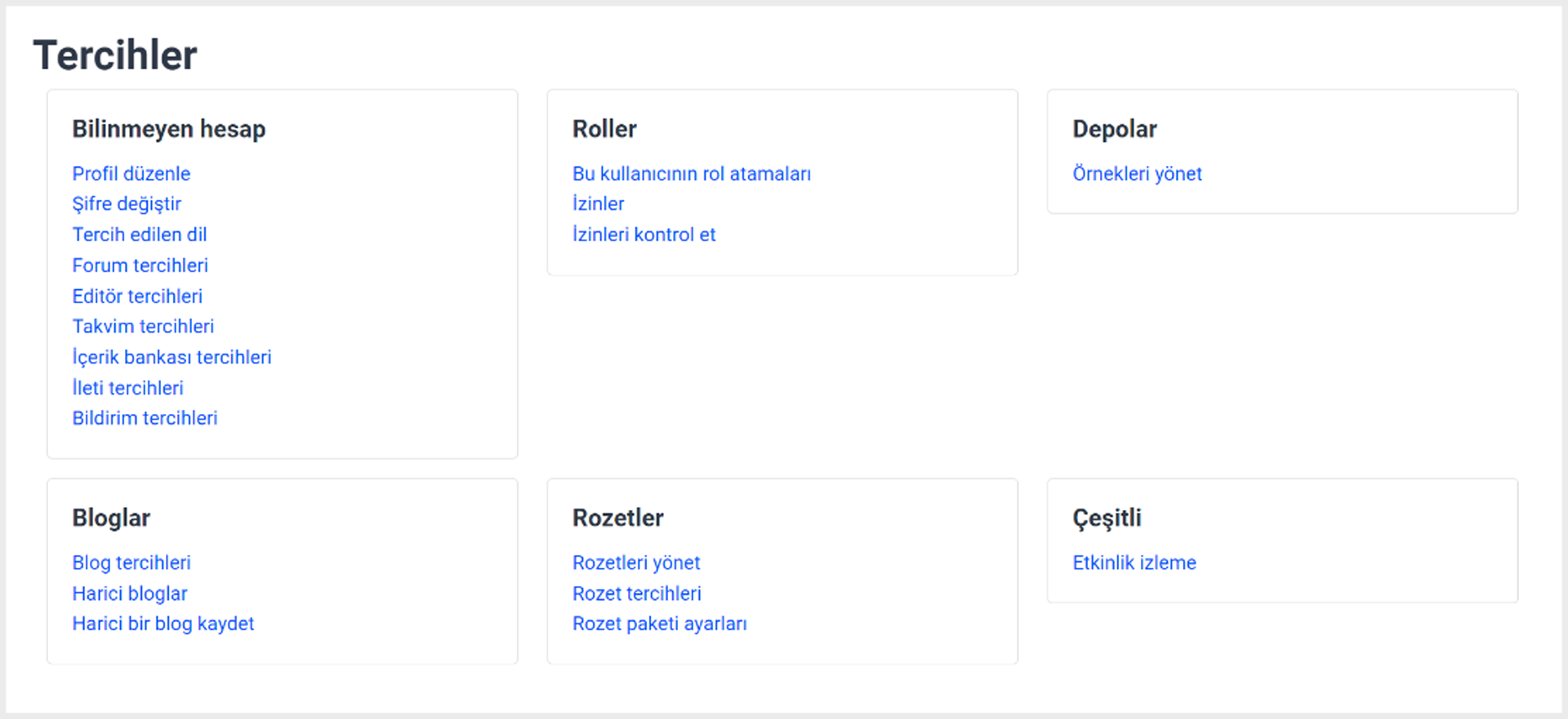This screenshot has width=1568, height=719.
Task: Click İçerik bankası tercihleri
Action: (171, 357)
